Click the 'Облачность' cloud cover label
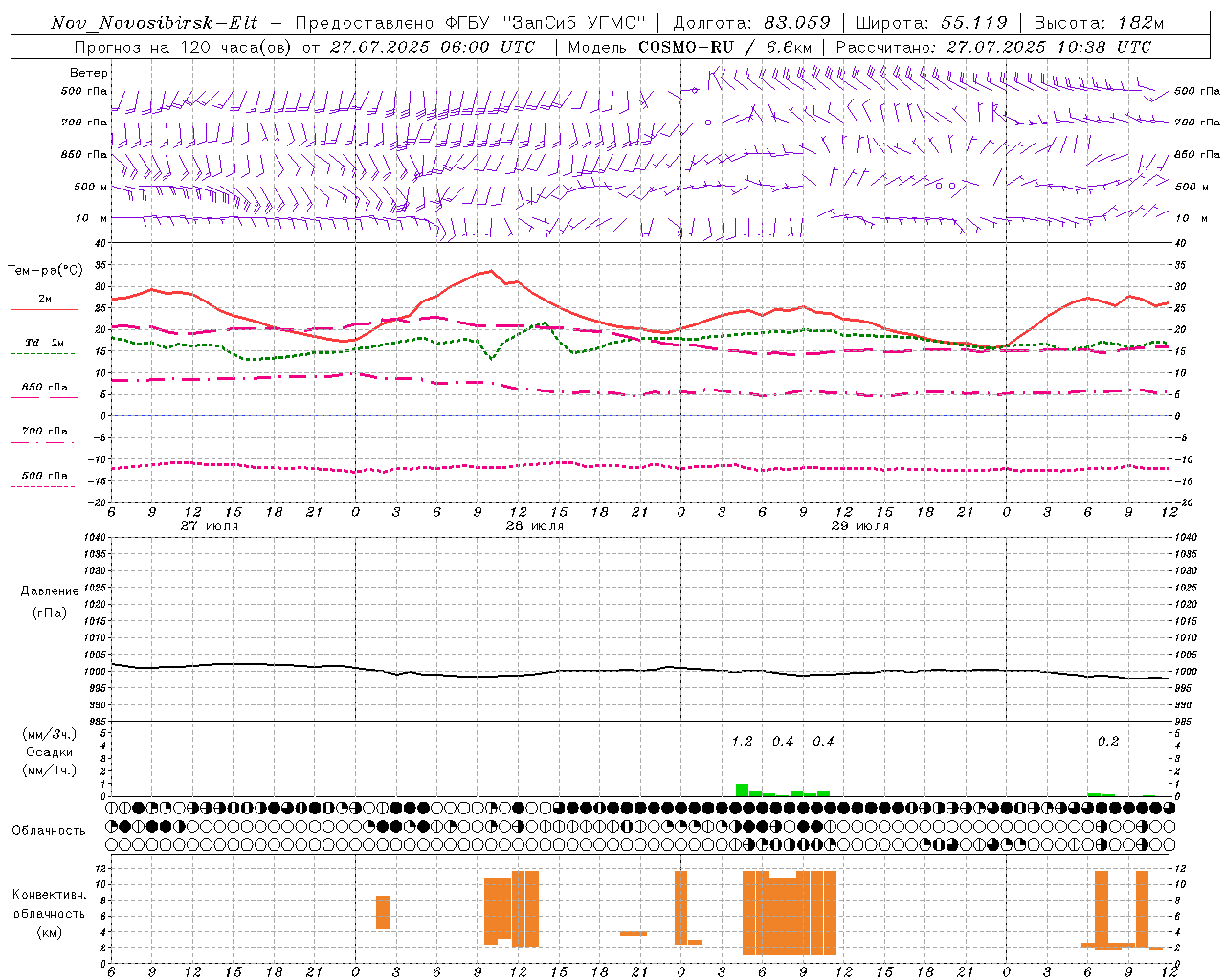The image size is (1225, 980). click(x=49, y=831)
